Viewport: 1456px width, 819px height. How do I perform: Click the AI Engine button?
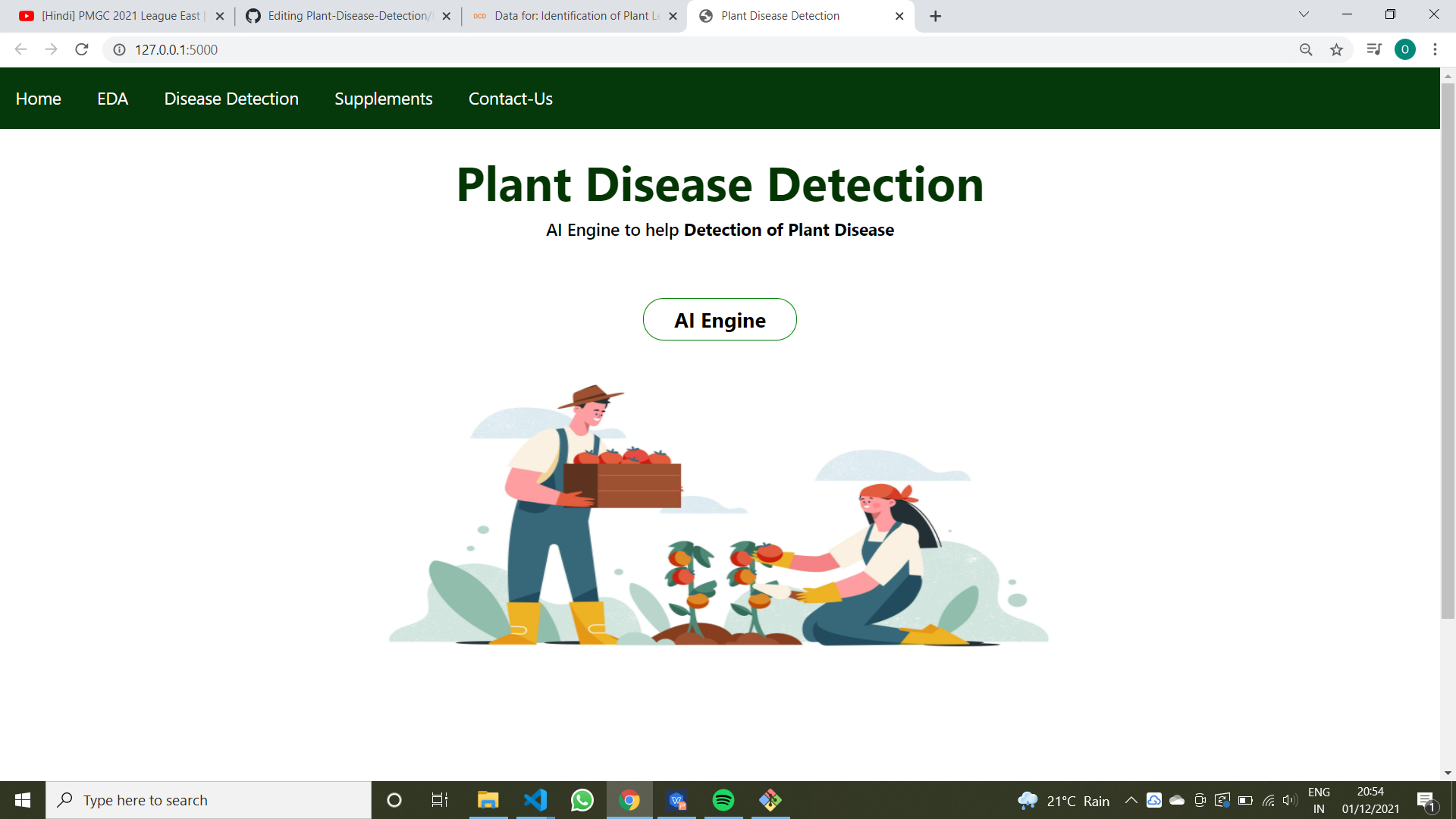[x=720, y=319]
